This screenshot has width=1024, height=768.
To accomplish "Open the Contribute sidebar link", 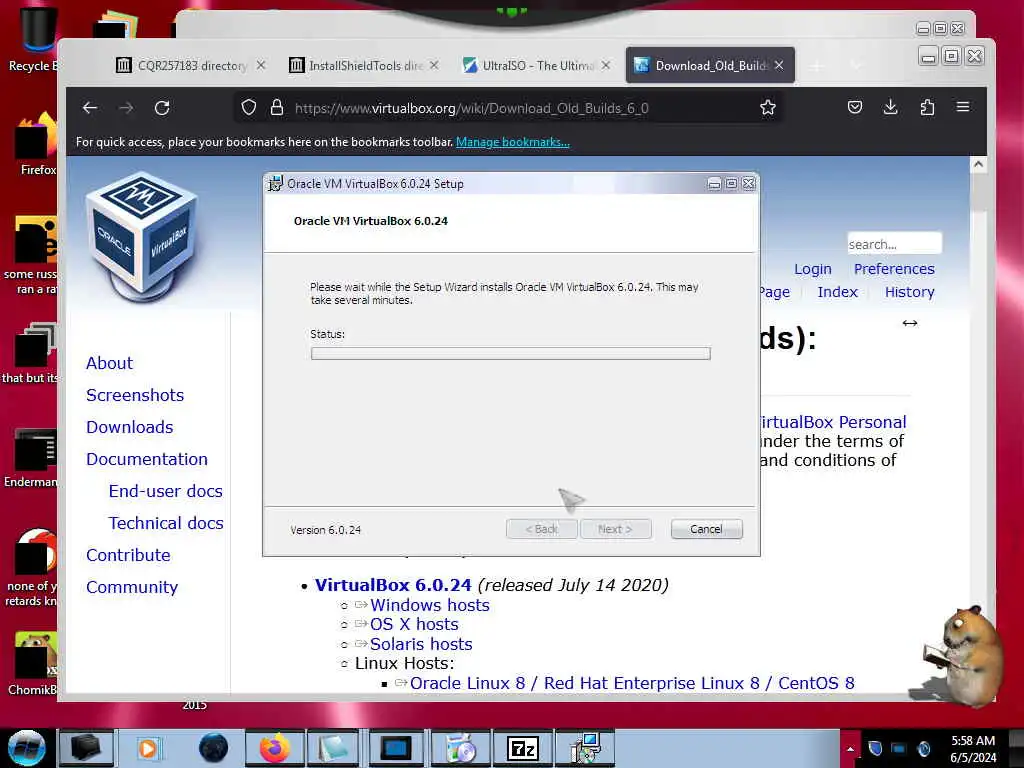I will coord(128,555).
